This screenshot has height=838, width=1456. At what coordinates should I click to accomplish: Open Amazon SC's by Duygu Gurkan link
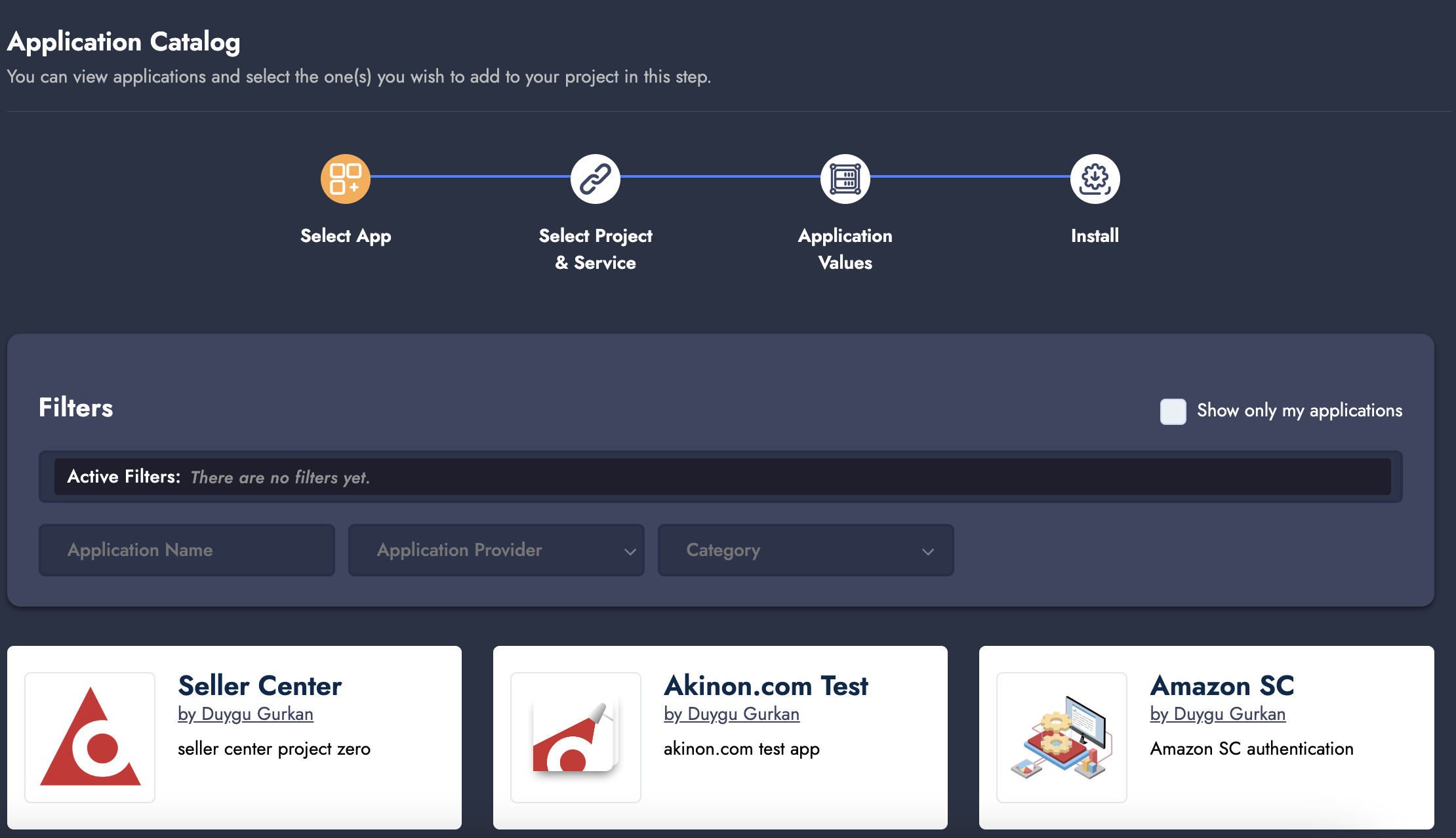point(1218,714)
